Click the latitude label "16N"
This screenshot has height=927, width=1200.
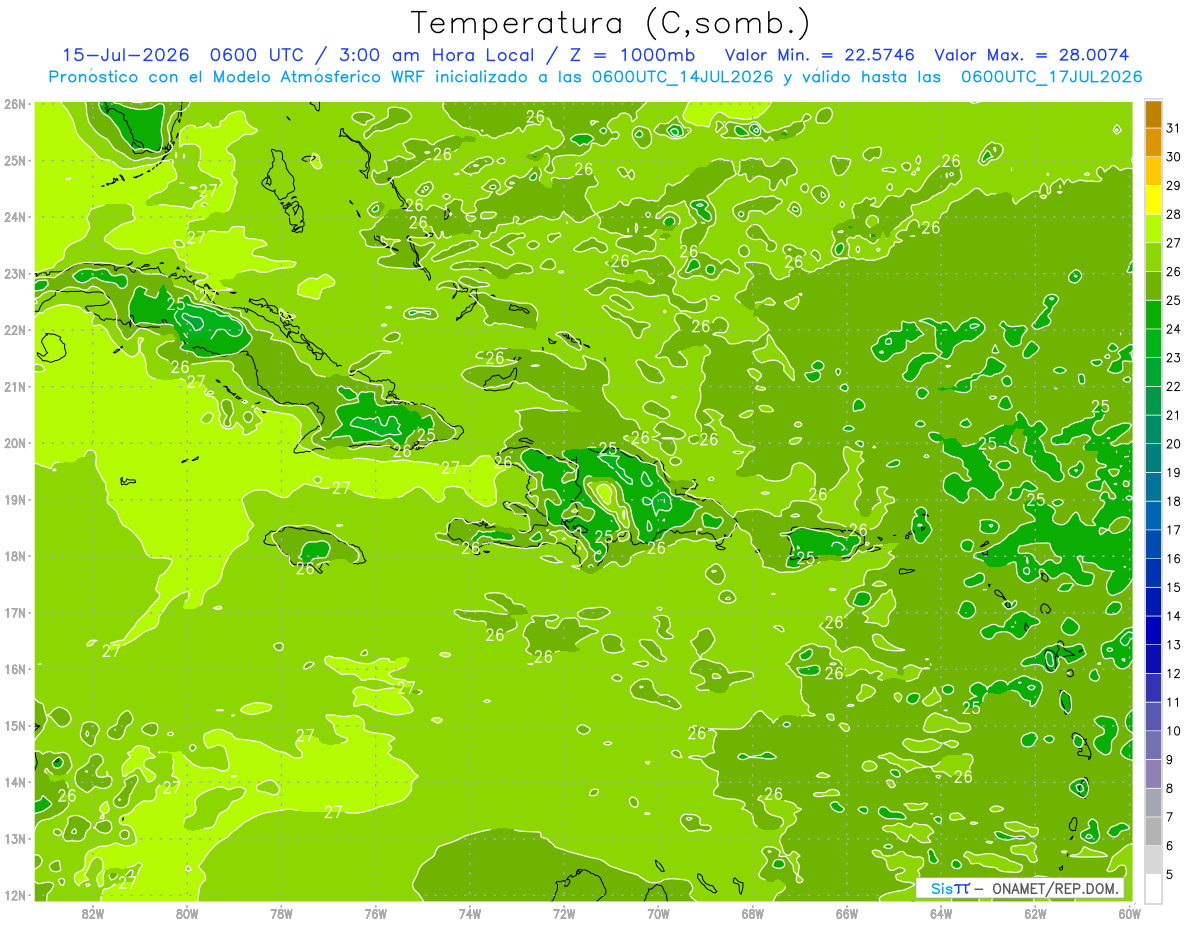pyautogui.click(x=14, y=669)
